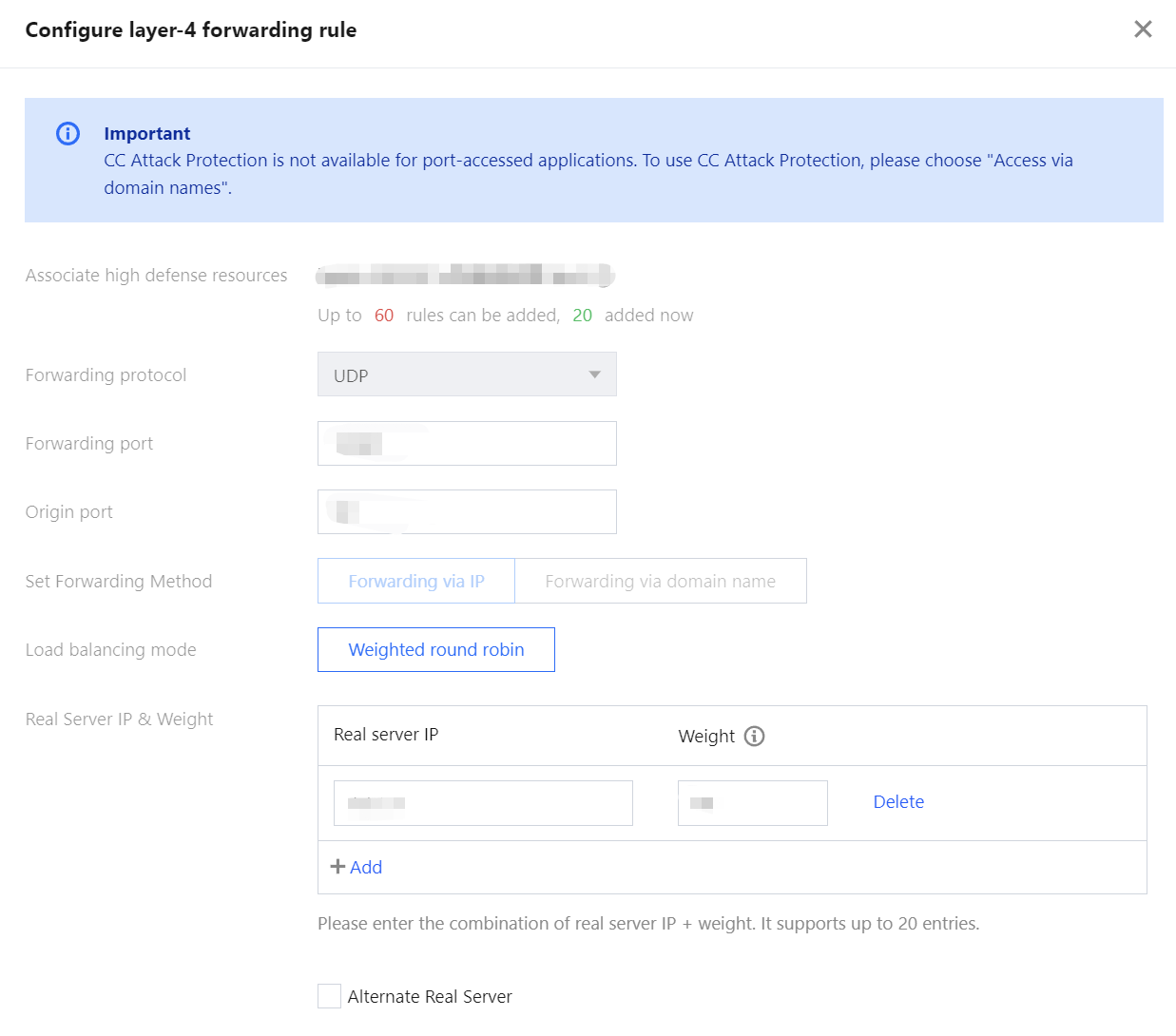Click the Weight info tooltip icon
1176x1036 pixels.
point(754,736)
